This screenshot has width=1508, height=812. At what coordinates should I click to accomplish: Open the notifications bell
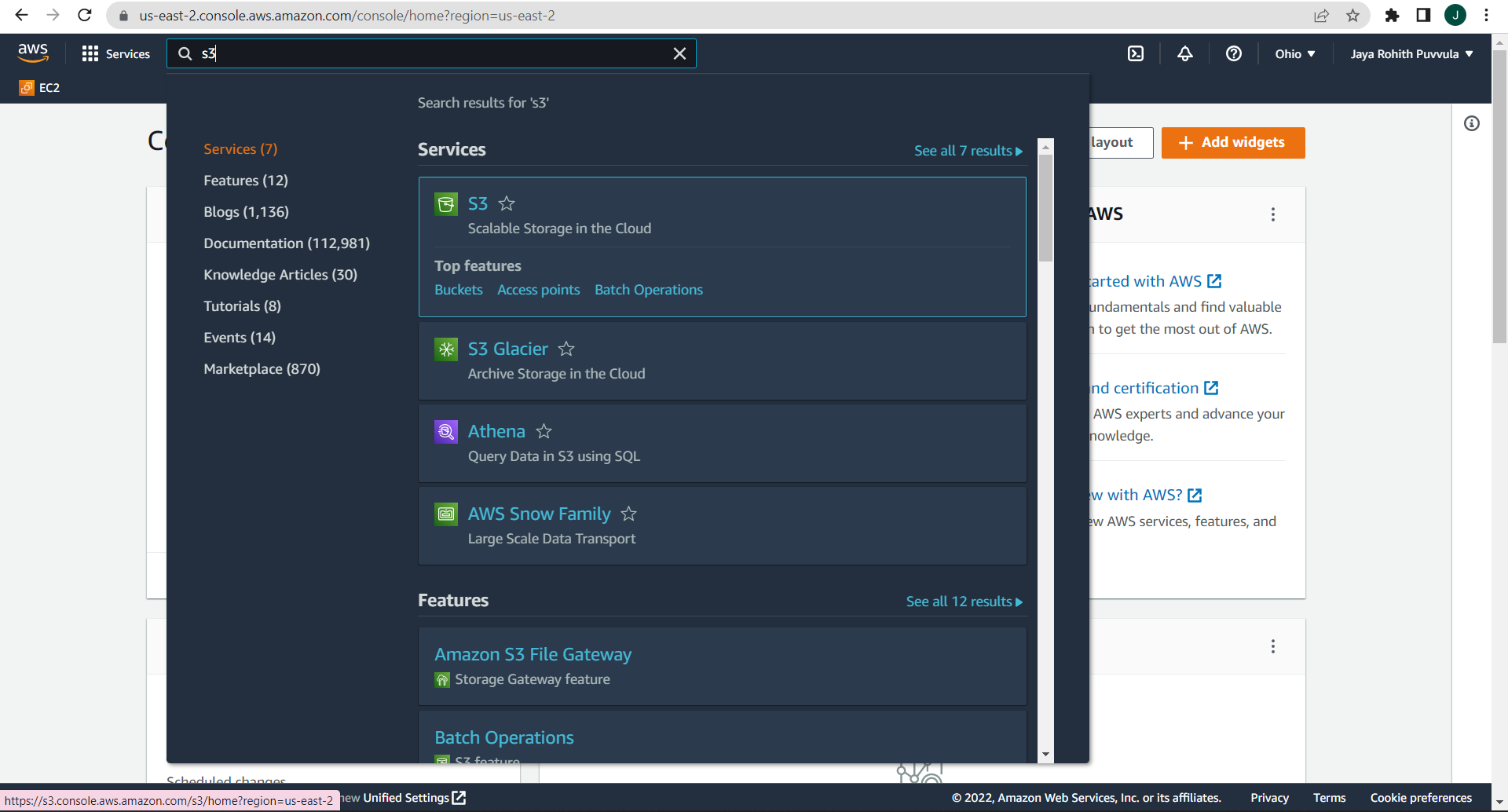(1185, 53)
